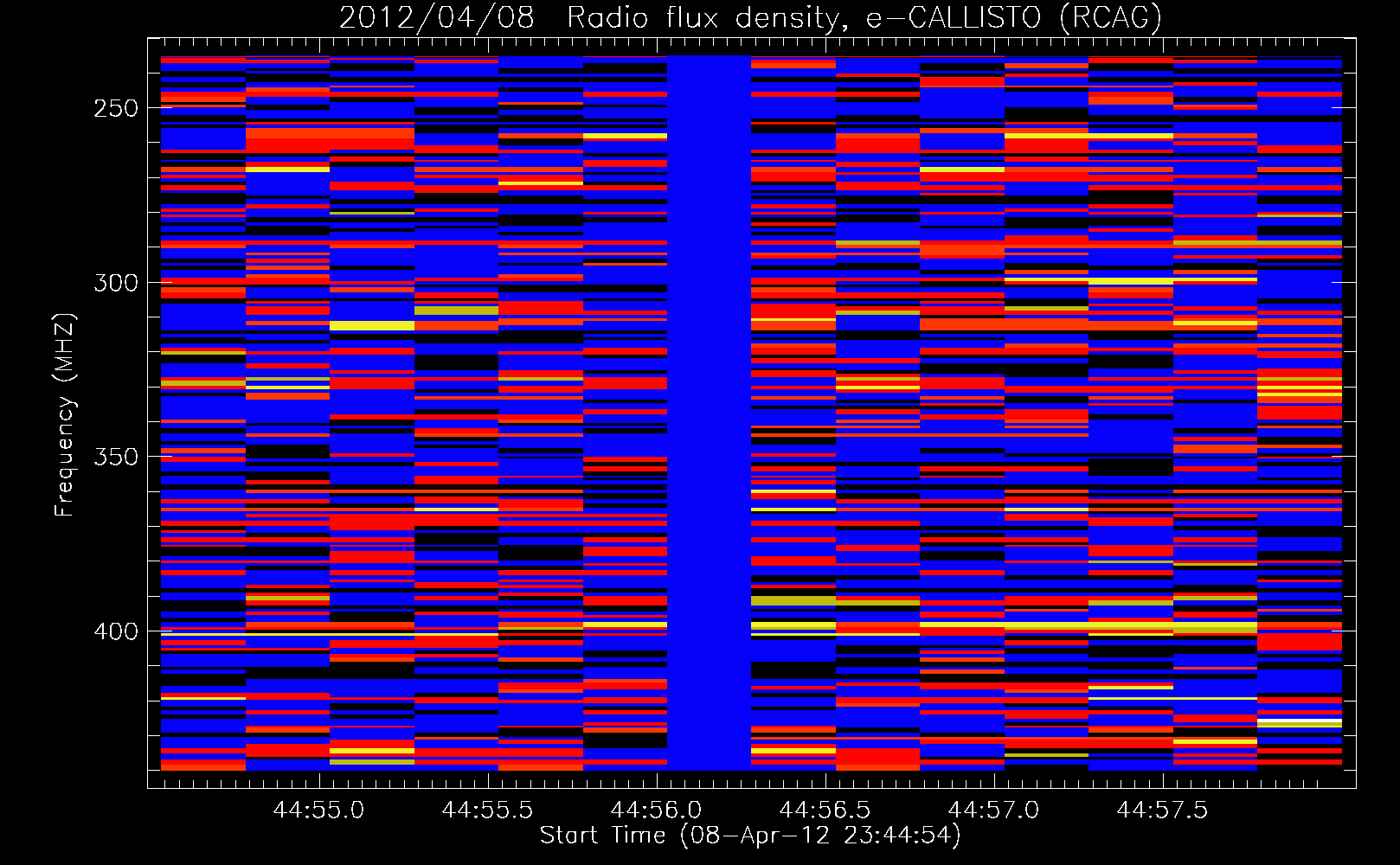Click the 'Frequency (MHZ)' axis label

coord(65,414)
